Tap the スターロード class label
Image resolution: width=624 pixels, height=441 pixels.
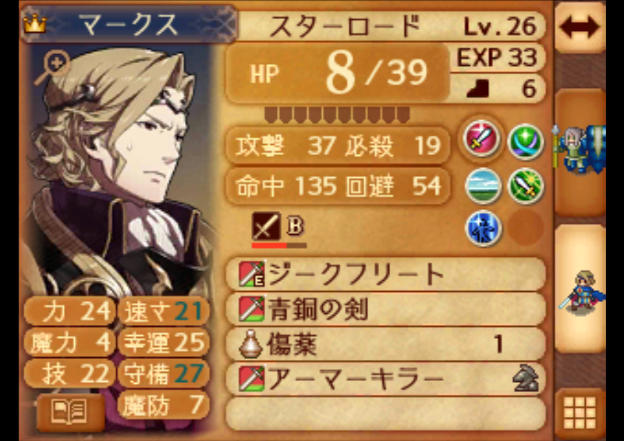click(345, 27)
